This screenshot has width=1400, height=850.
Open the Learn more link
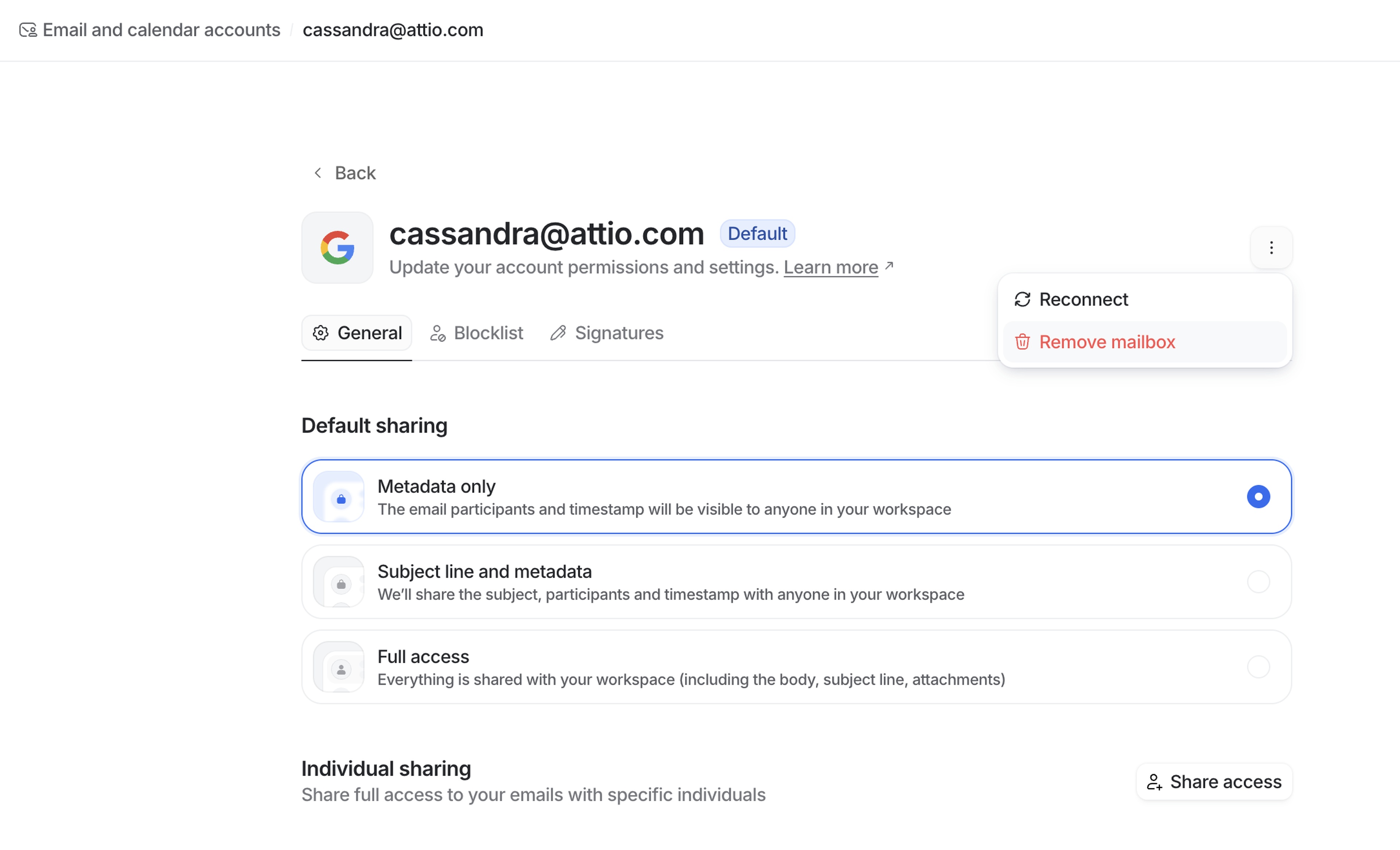(831, 267)
